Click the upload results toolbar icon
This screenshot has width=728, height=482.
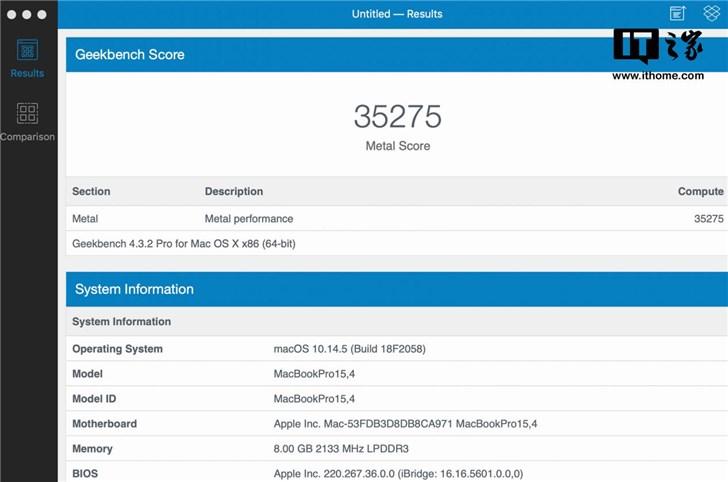[677, 13]
